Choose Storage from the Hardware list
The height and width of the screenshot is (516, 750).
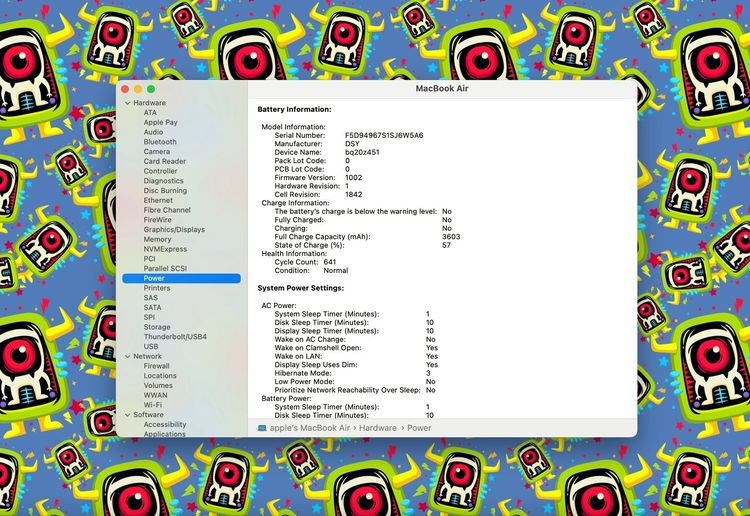coord(157,327)
